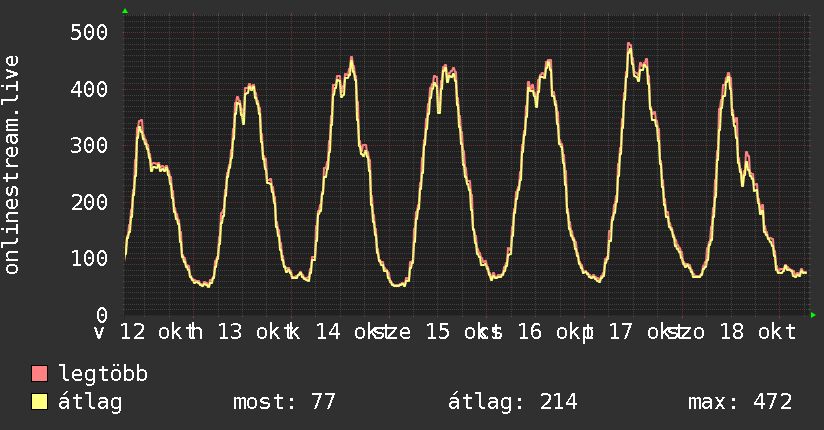Click the 0 y-axis label
This screenshot has width=824, height=430.
tap(102, 315)
